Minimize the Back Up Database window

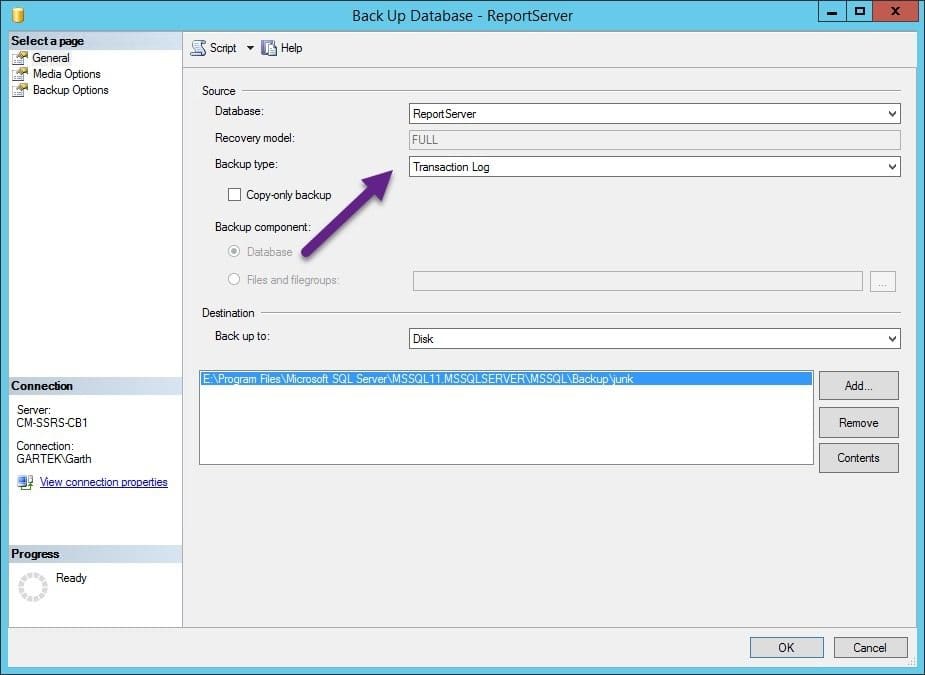[x=832, y=11]
